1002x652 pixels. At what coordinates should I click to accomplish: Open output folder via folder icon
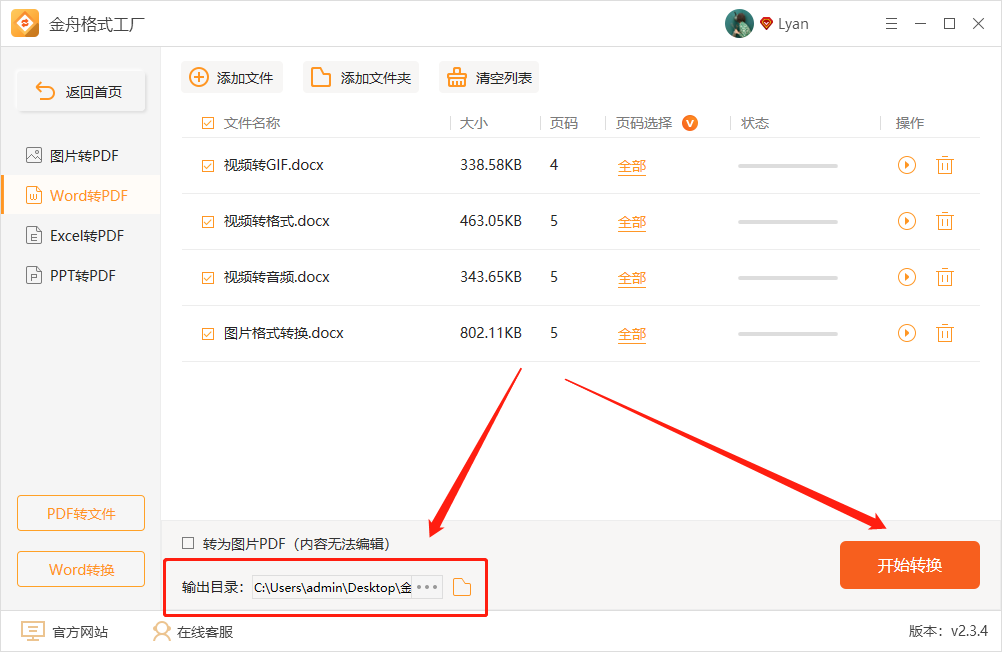click(x=461, y=587)
